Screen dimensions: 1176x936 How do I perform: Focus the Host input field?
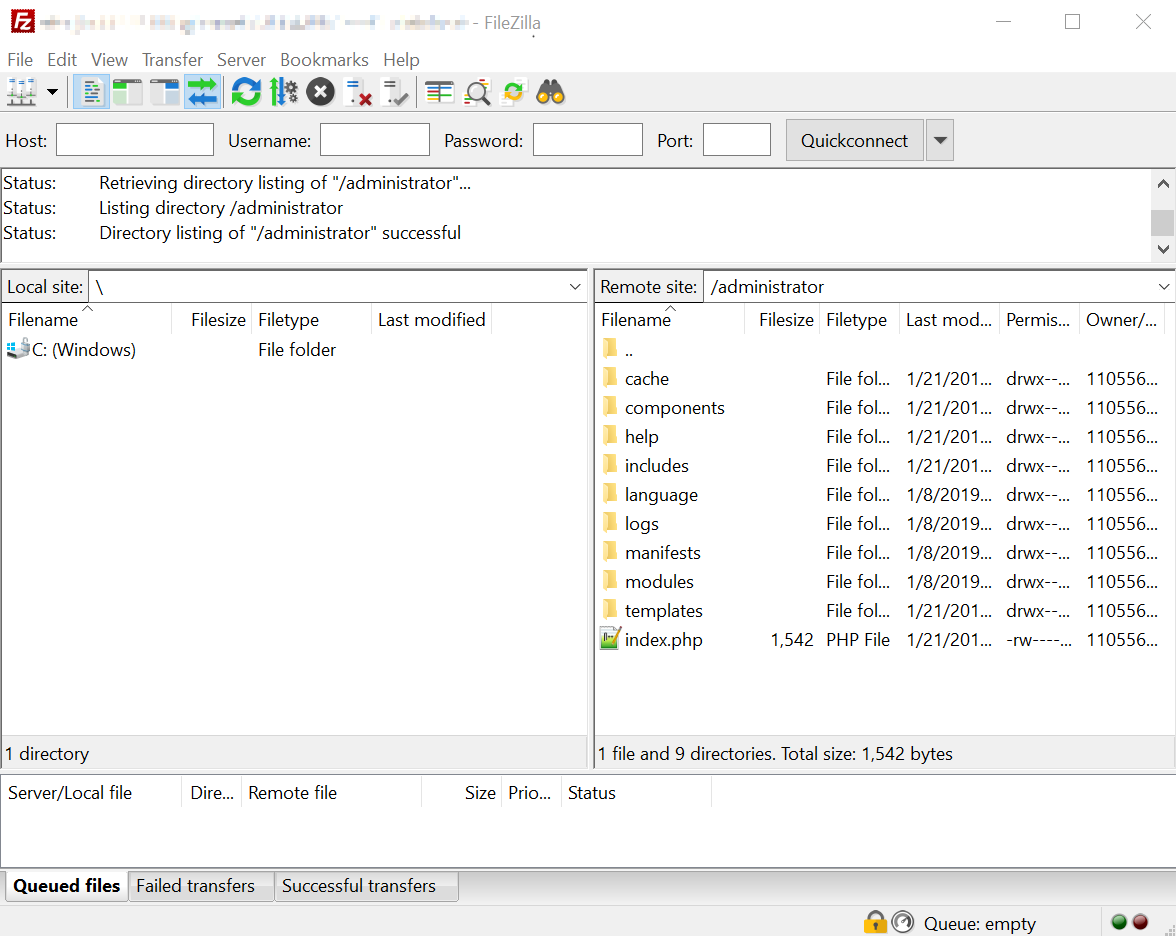coord(135,140)
